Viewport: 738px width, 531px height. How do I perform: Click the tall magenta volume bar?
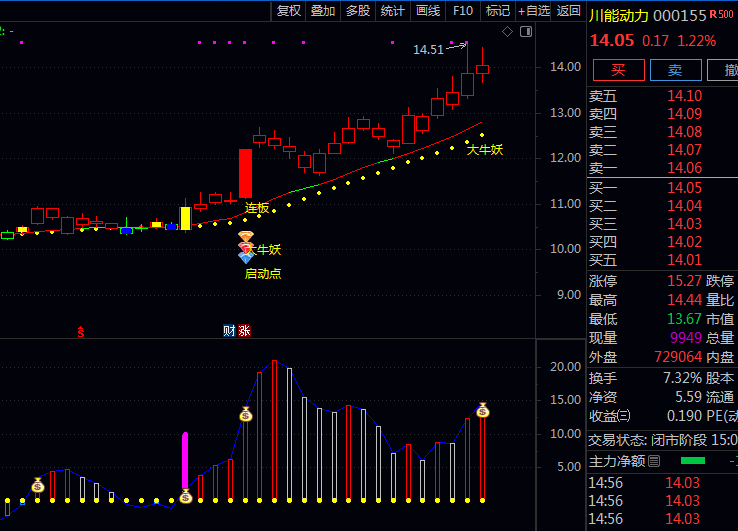coord(185,460)
